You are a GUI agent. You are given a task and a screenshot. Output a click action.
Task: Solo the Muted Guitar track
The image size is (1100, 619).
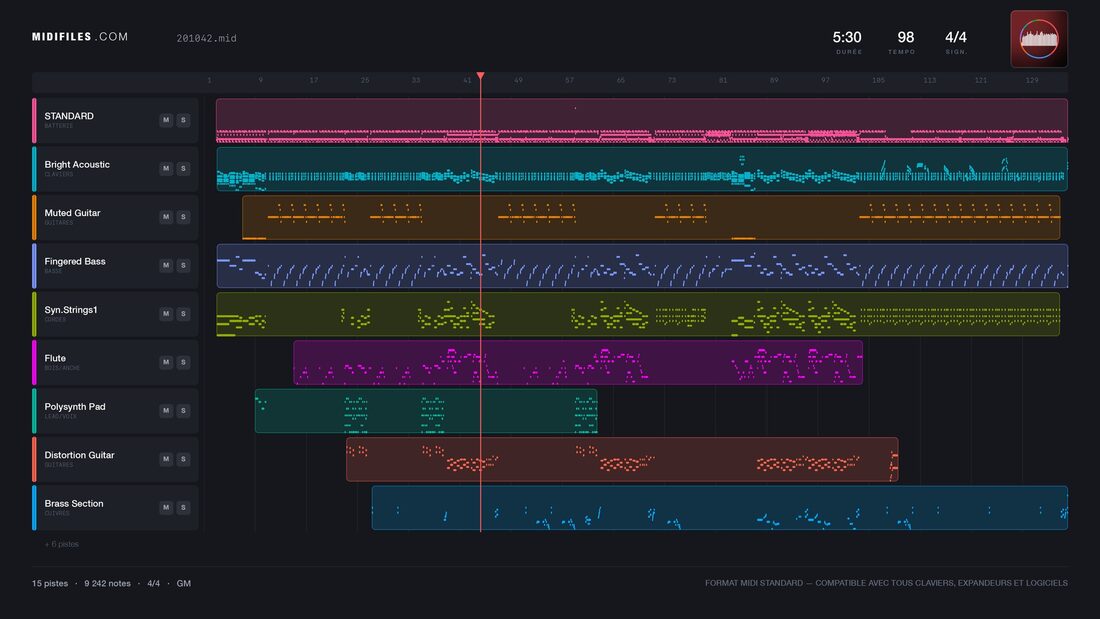(183, 217)
